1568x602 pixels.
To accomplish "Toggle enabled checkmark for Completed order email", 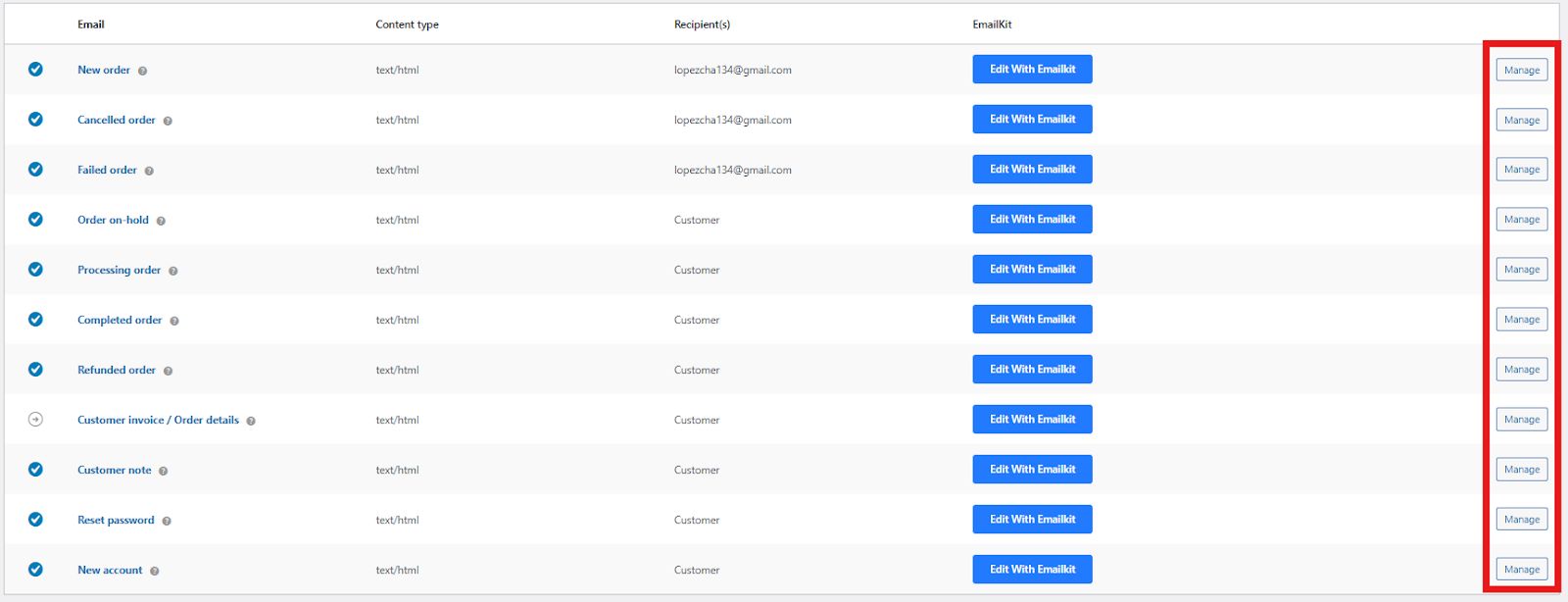I will tap(35, 320).
